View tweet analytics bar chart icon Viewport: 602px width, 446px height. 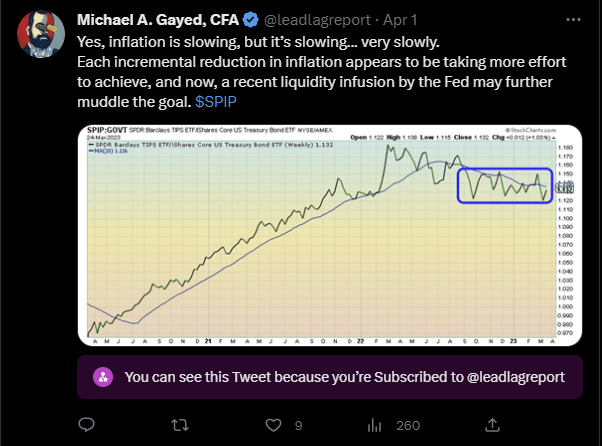tap(374, 425)
